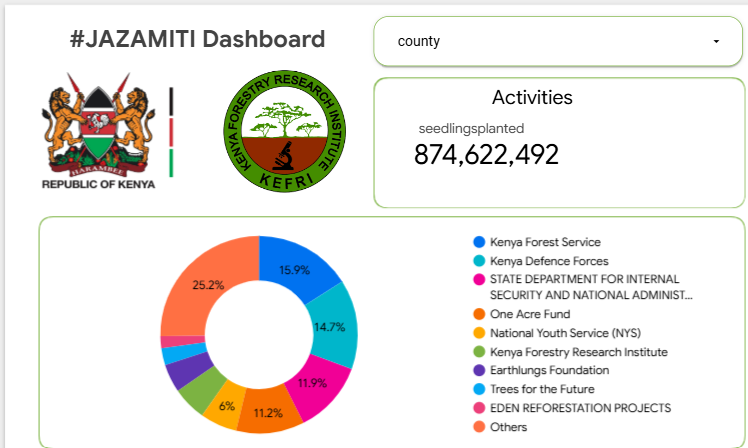
Task: Select Earthlungs Foundation legend label
Action: (x=550, y=370)
